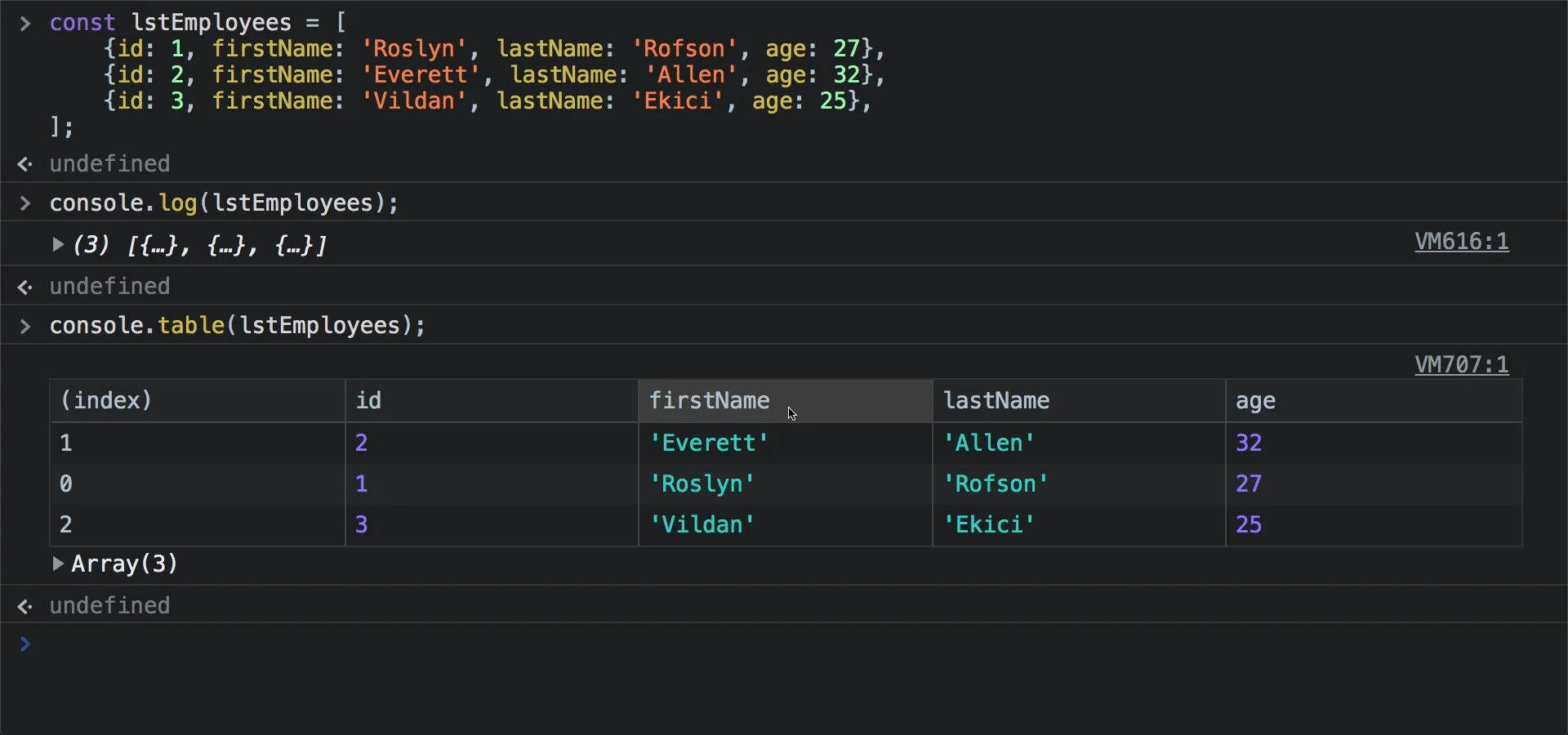Screen dimensions: 1568x735
Task: Click the blue prompt arrow at the bottom
Action: 24,646
